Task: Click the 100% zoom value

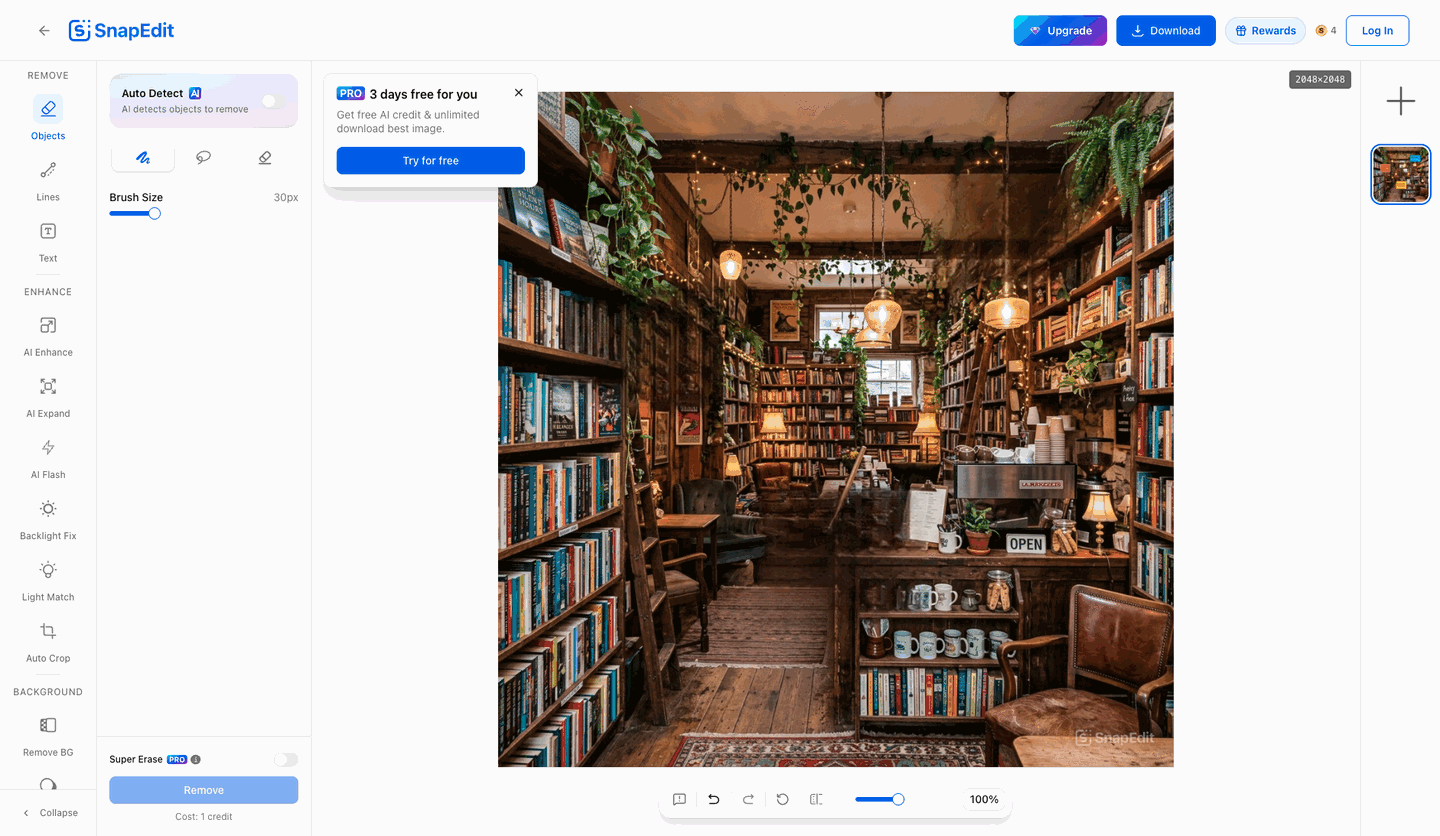Action: (985, 799)
